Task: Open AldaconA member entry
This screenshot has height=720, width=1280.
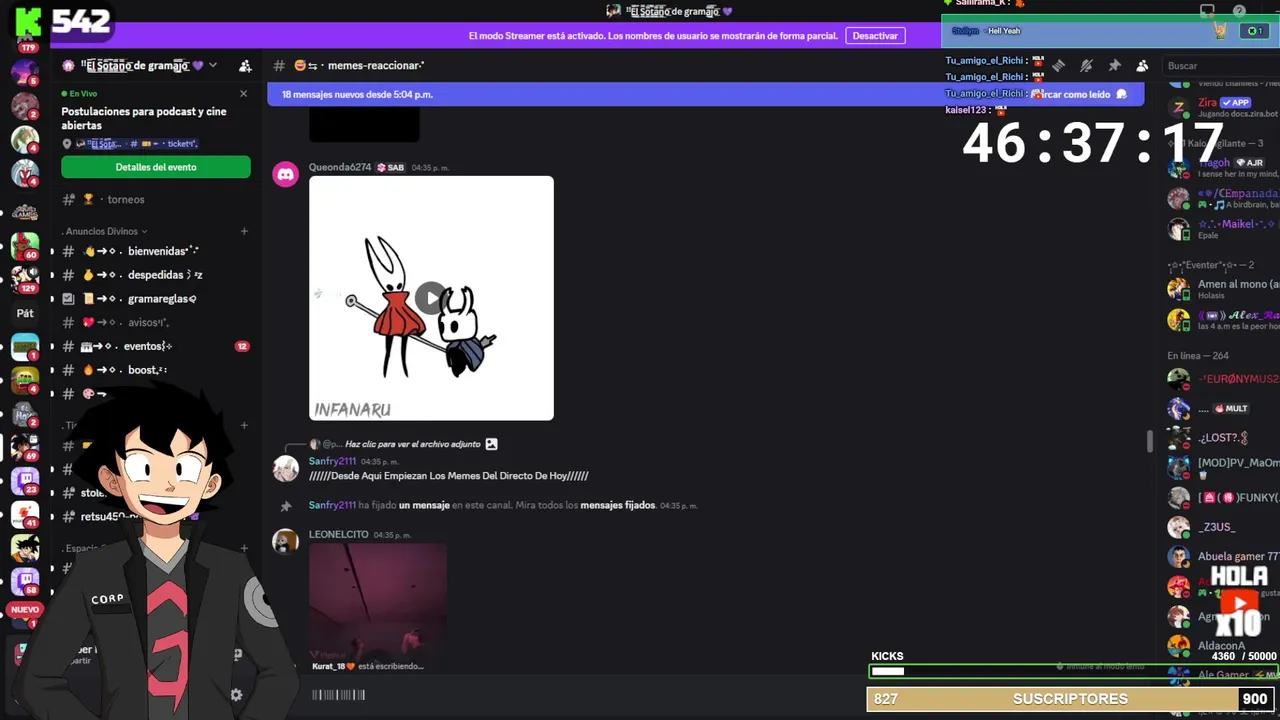Action: (x=1222, y=646)
